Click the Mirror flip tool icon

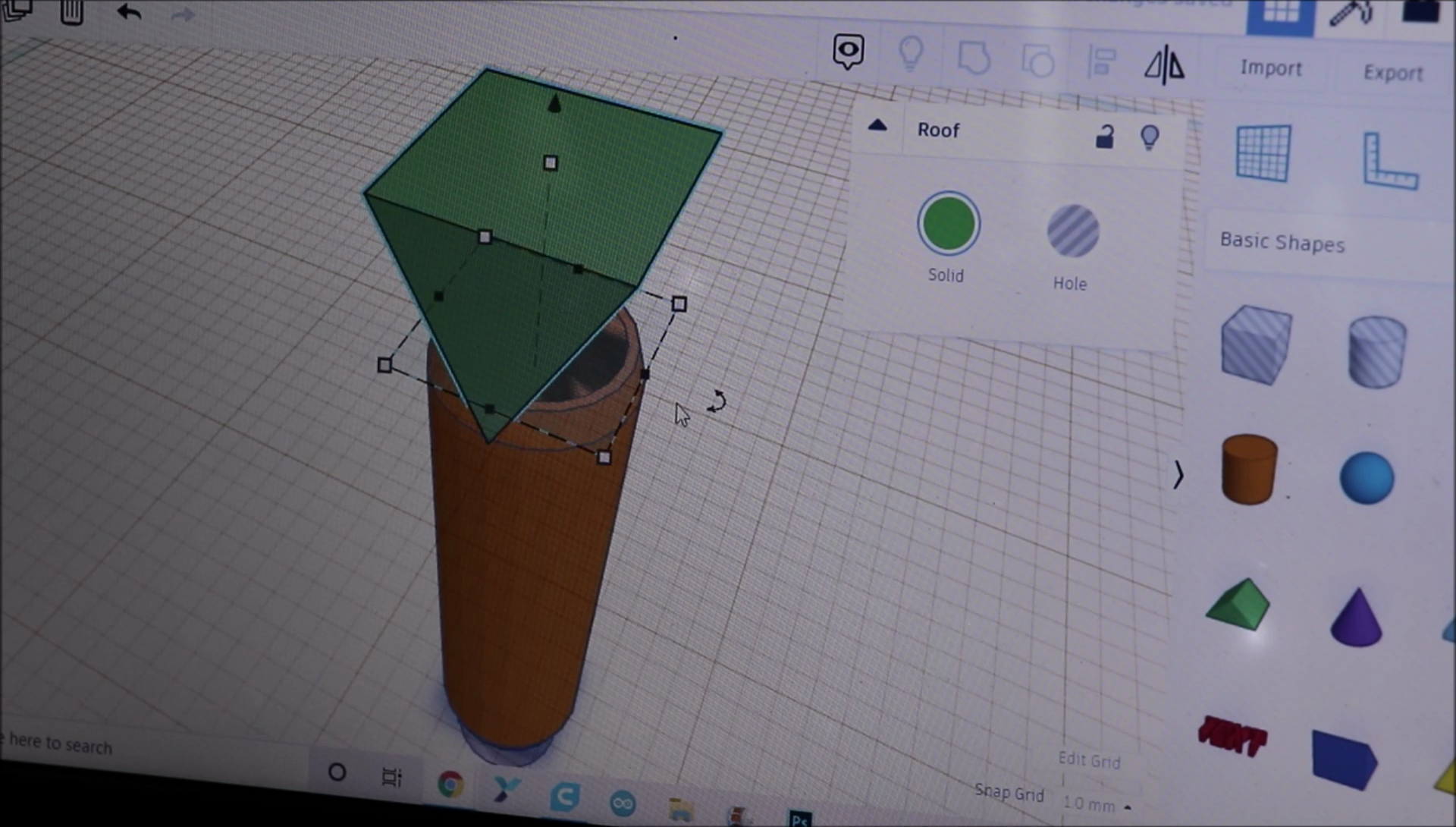tap(1164, 64)
